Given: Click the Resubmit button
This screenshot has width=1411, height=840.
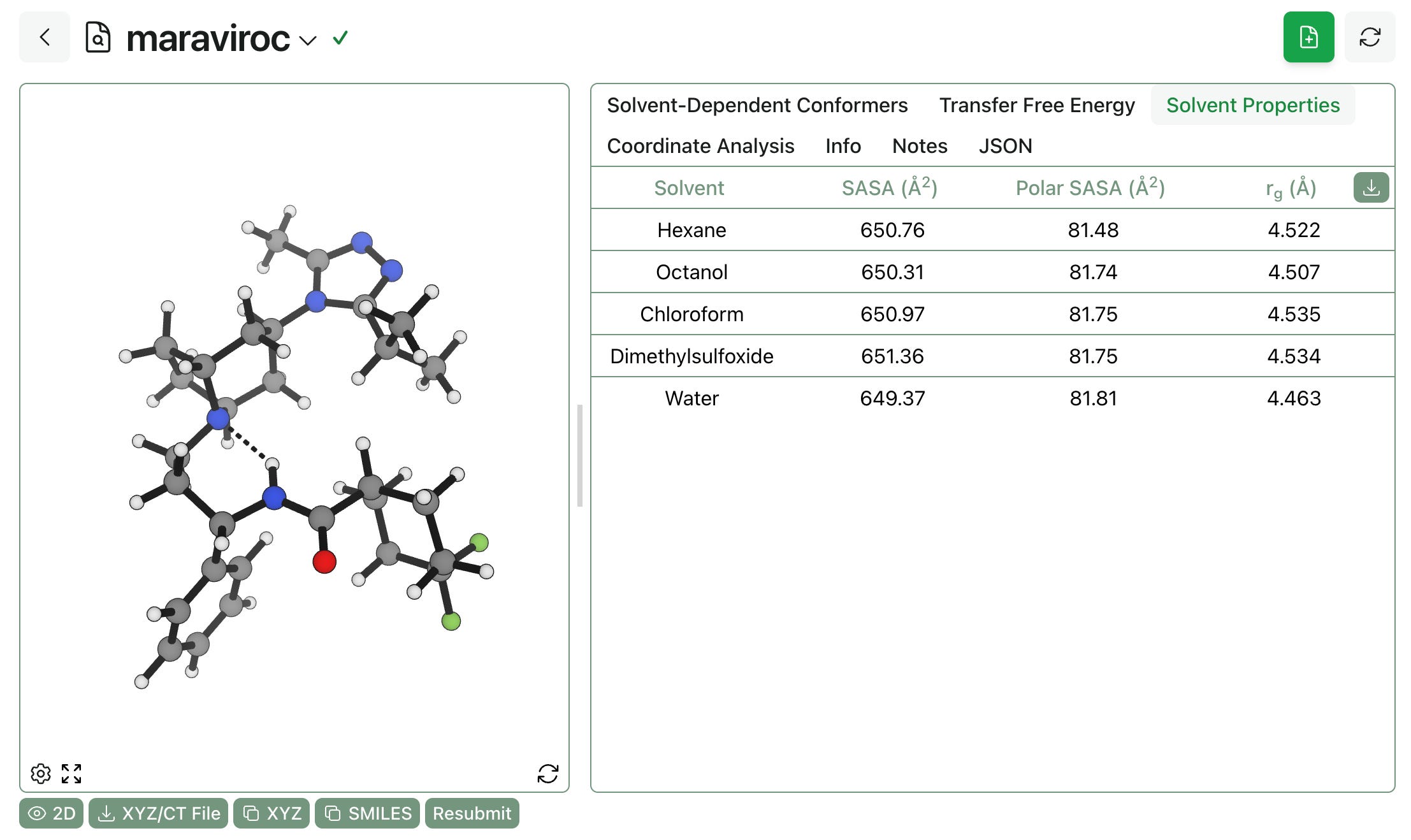Looking at the screenshot, I should [x=472, y=813].
